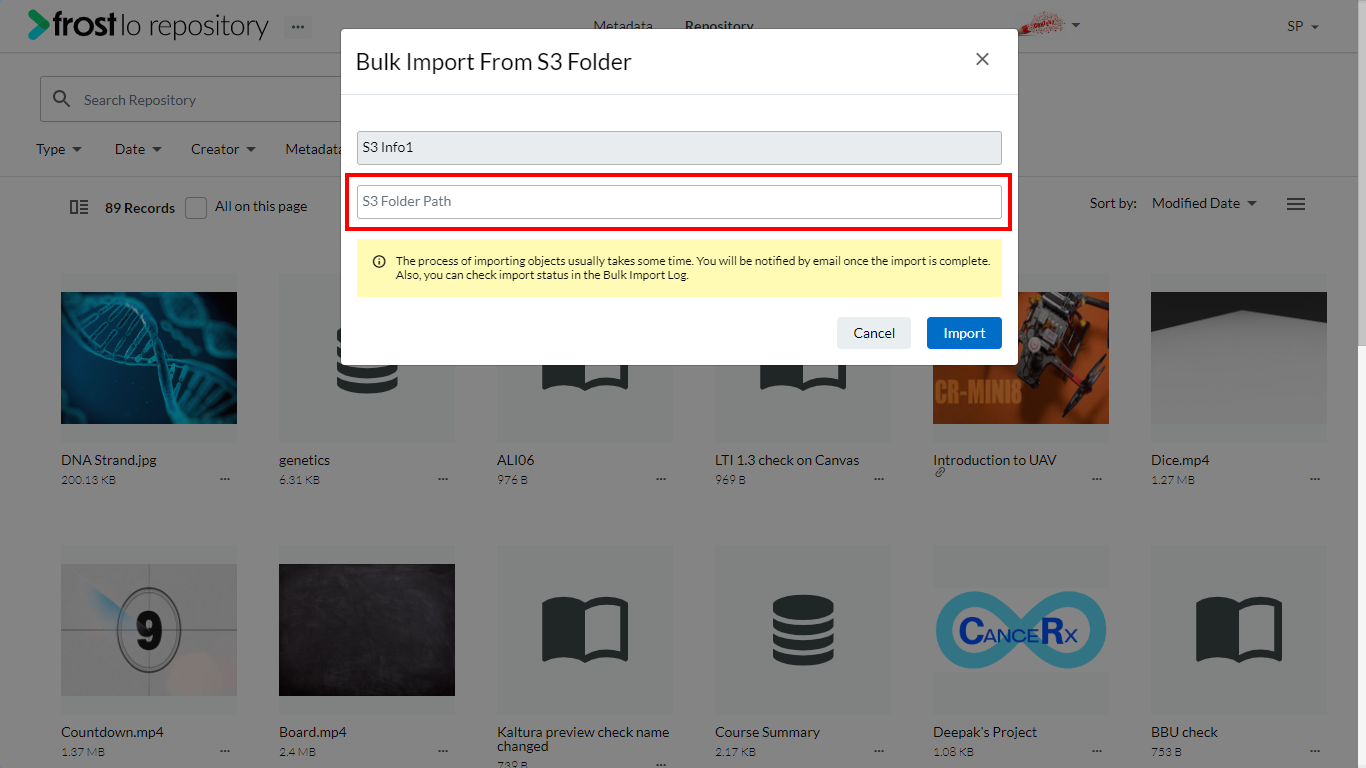Click the LTI 1.3 check on Canvas title
1366x768 pixels.
tap(787, 460)
